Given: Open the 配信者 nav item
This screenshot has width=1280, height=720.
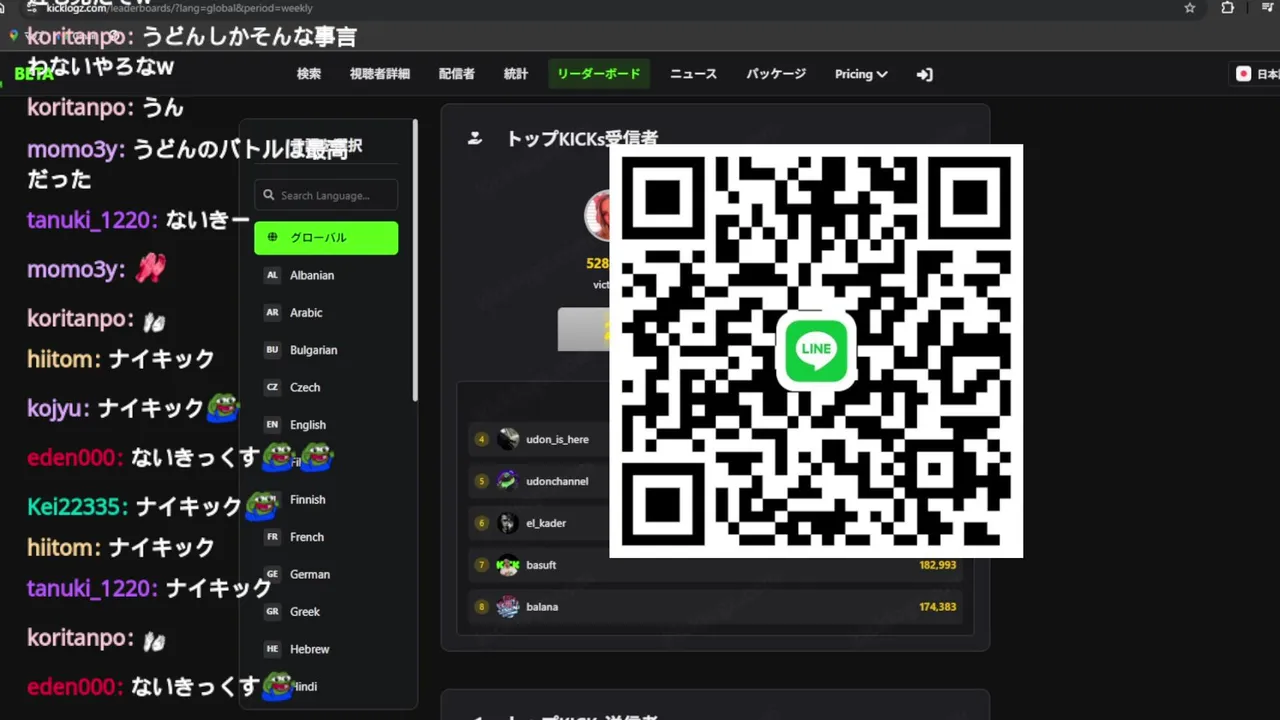Looking at the screenshot, I should pos(456,74).
